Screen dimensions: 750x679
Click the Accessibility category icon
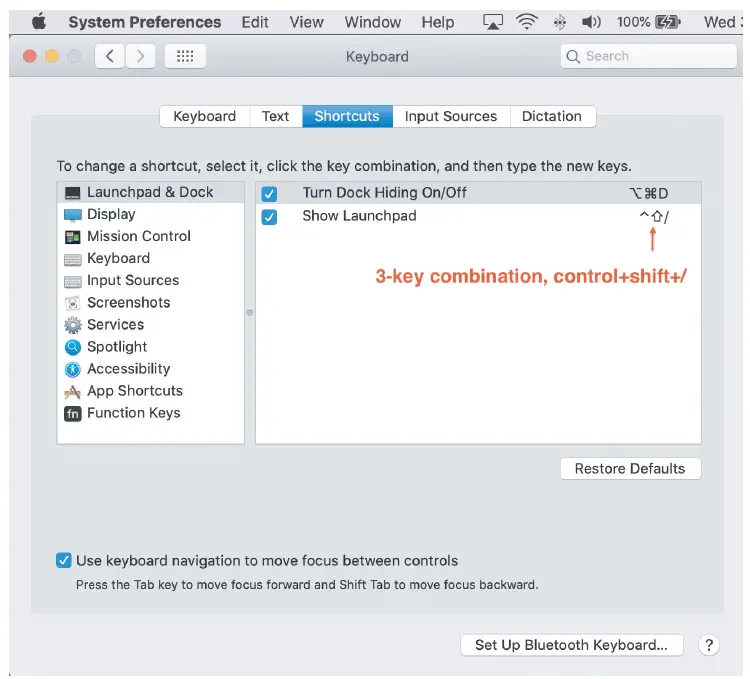pyautogui.click(x=73, y=369)
